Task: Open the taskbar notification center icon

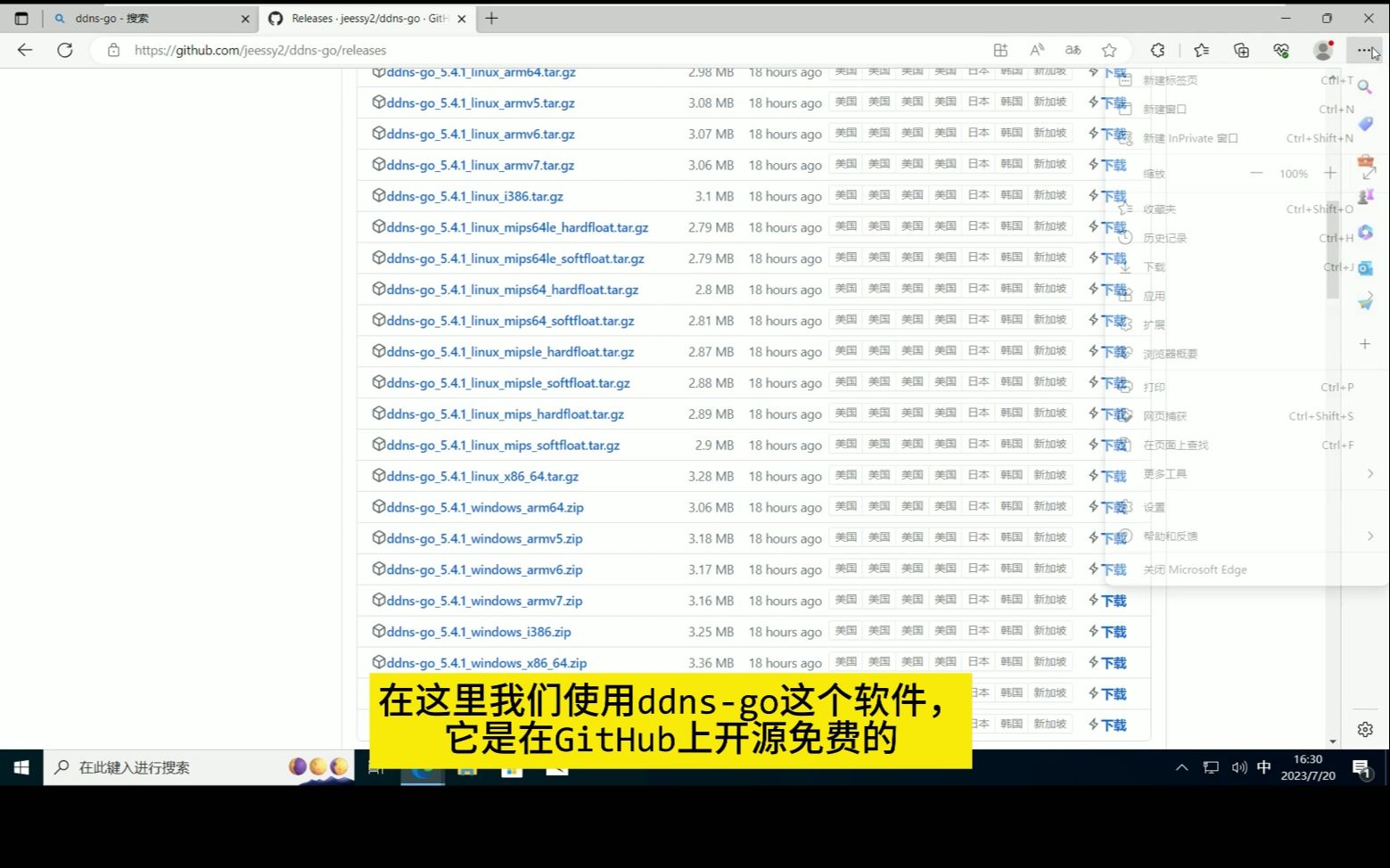Action: (1361, 768)
